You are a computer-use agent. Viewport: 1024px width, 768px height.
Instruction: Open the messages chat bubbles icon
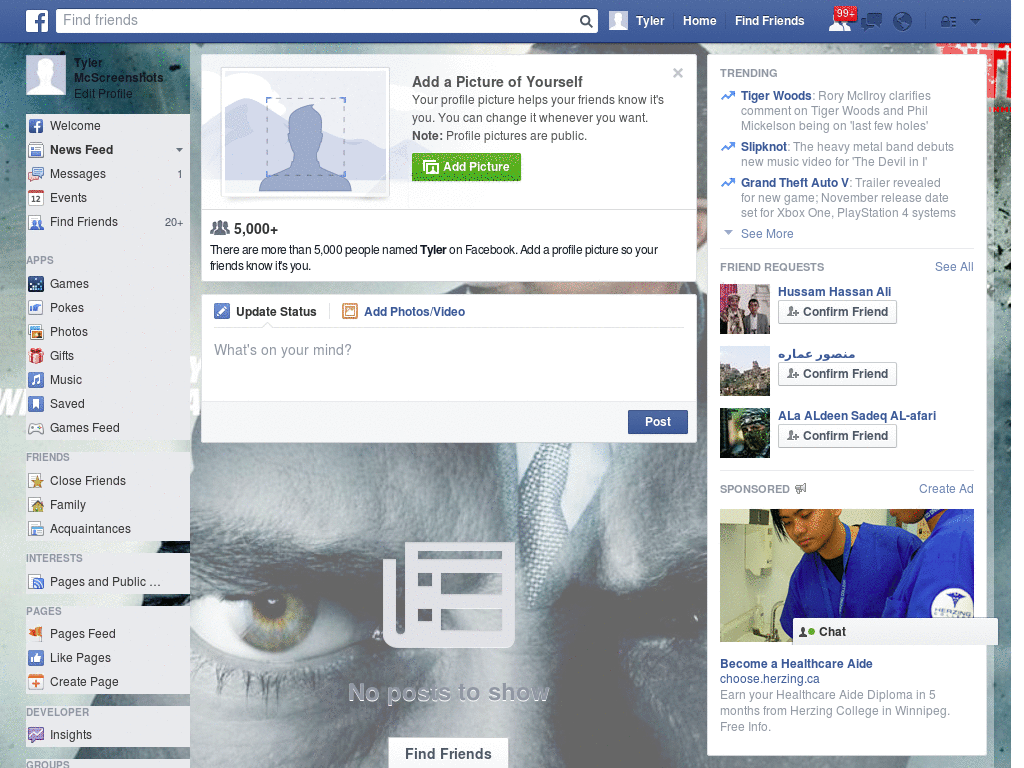871,22
